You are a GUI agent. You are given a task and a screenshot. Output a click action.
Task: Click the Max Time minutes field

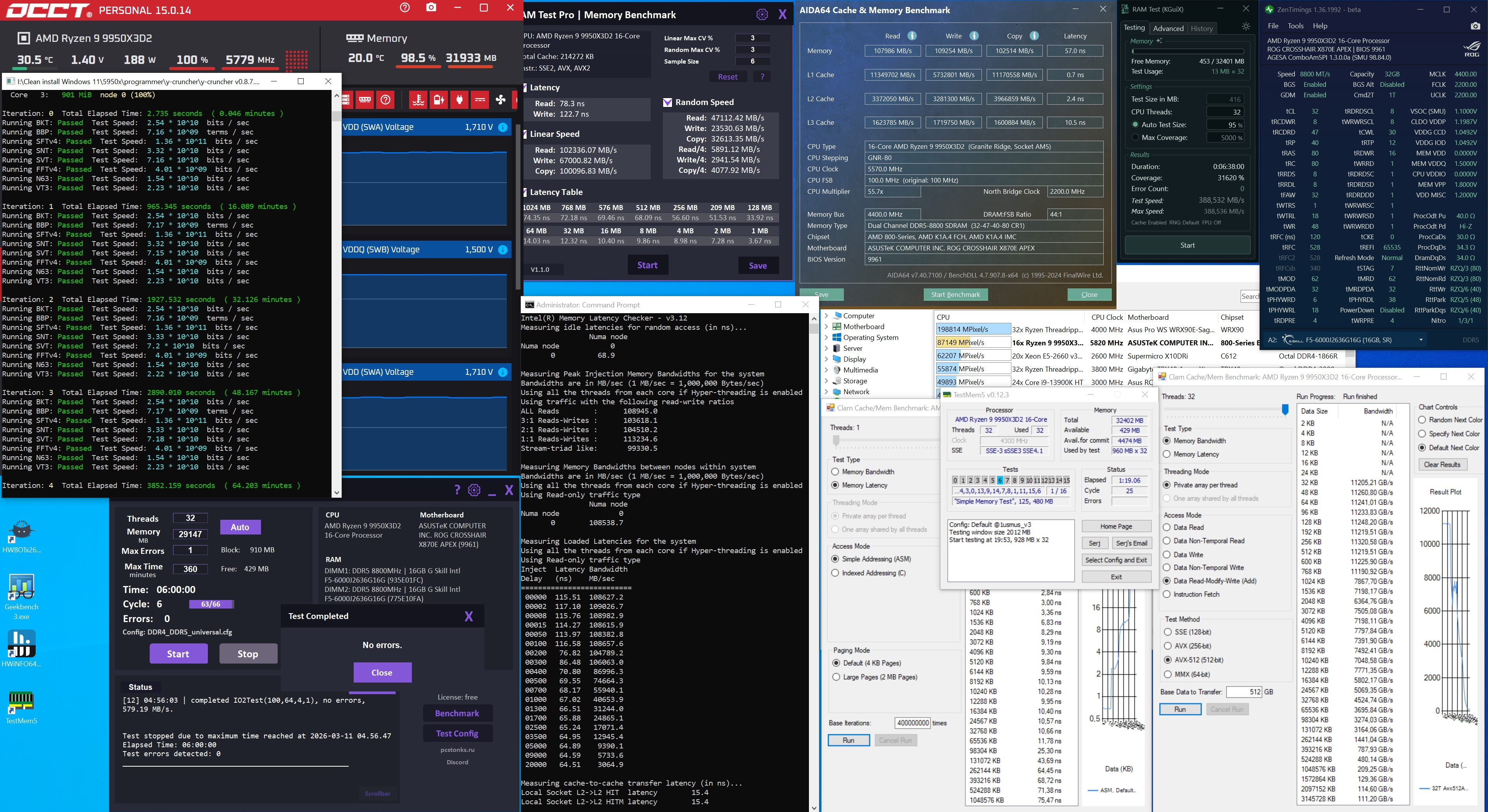[x=190, y=569]
